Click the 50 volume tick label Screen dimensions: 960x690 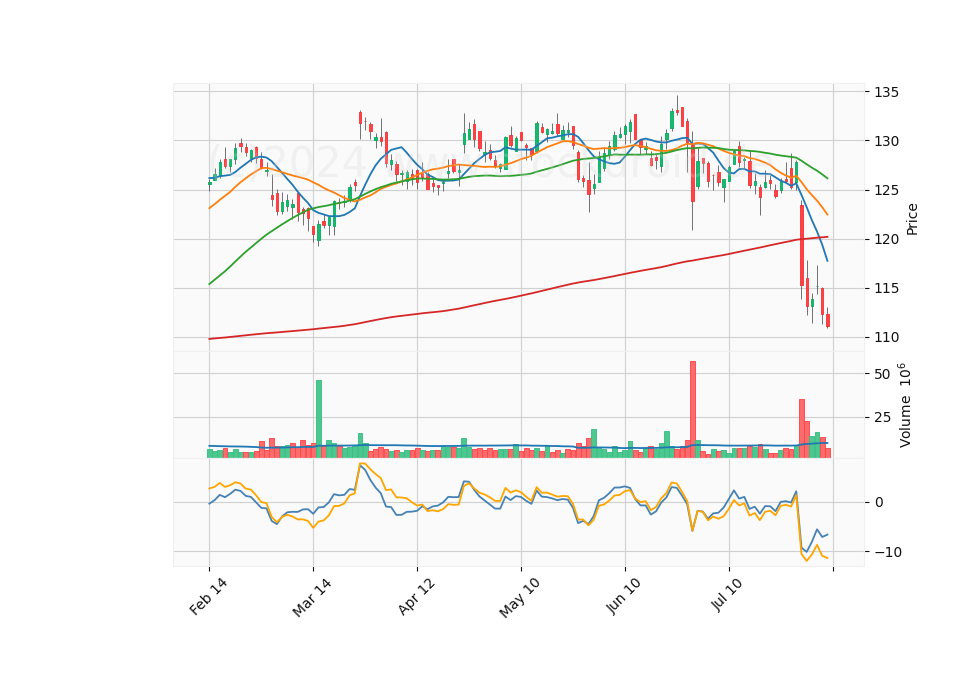point(882,374)
